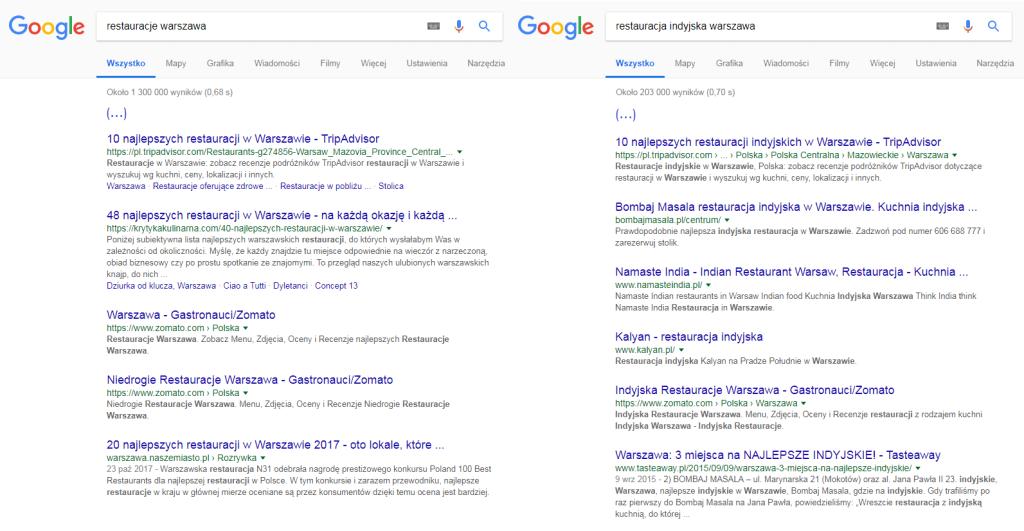
Task: Open 'Namaste India - Indian Restaurant Warsaw' result
Action: tap(792, 272)
